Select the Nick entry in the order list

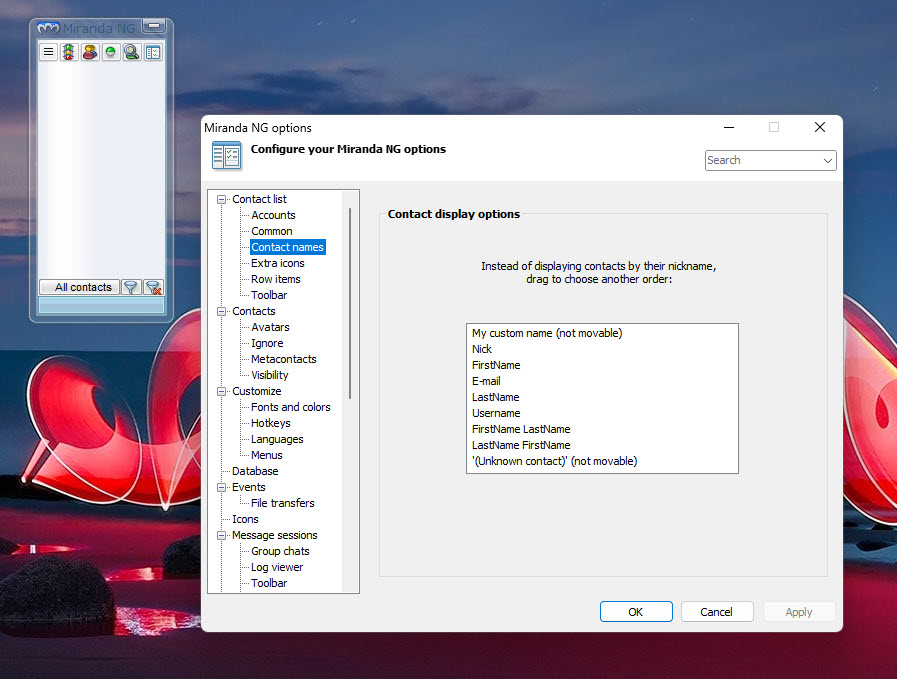pos(602,350)
